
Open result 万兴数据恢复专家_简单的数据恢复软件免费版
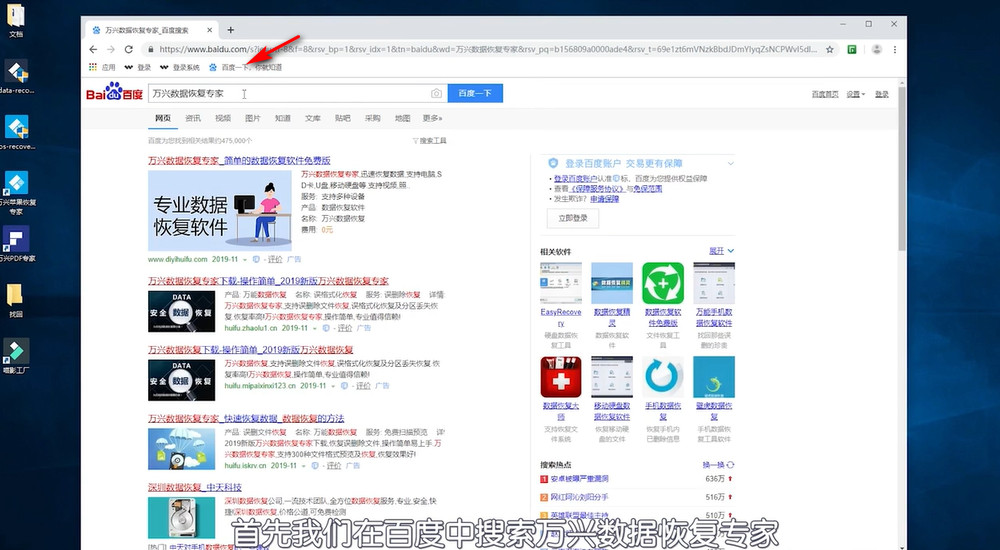point(239,161)
